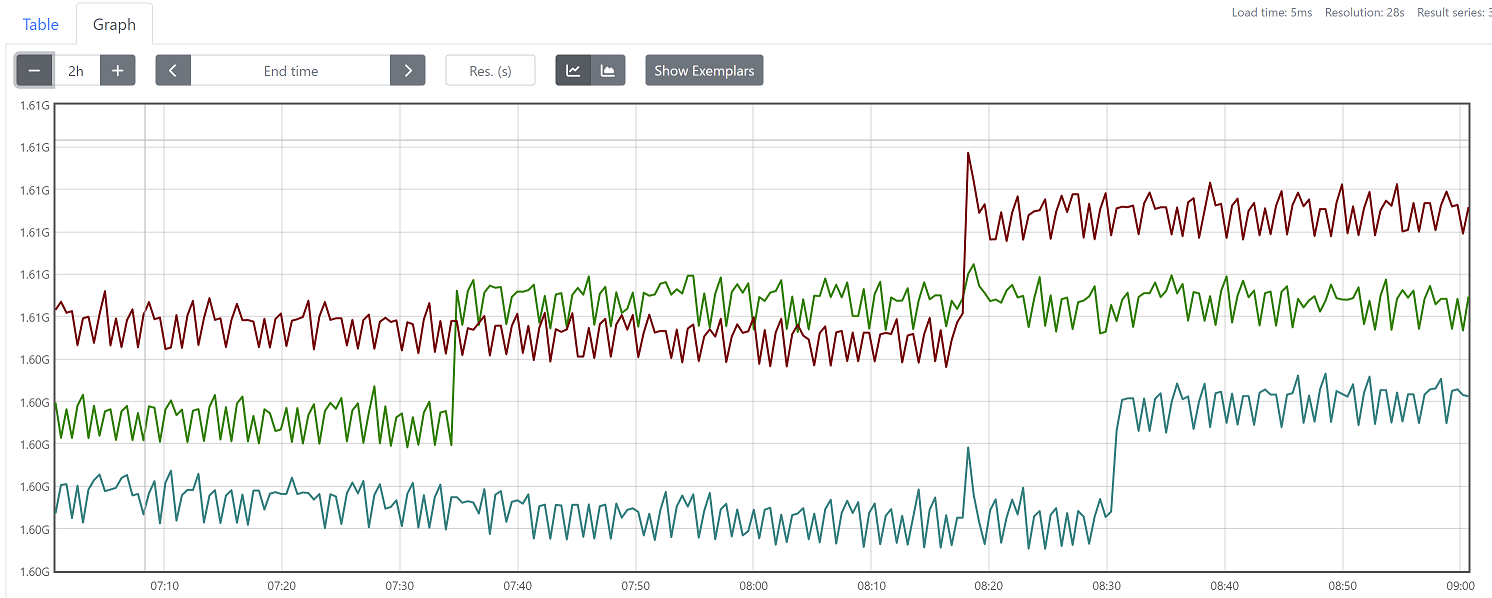Step end time forward with right chevron
The image size is (1492, 598).
(407, 71)
